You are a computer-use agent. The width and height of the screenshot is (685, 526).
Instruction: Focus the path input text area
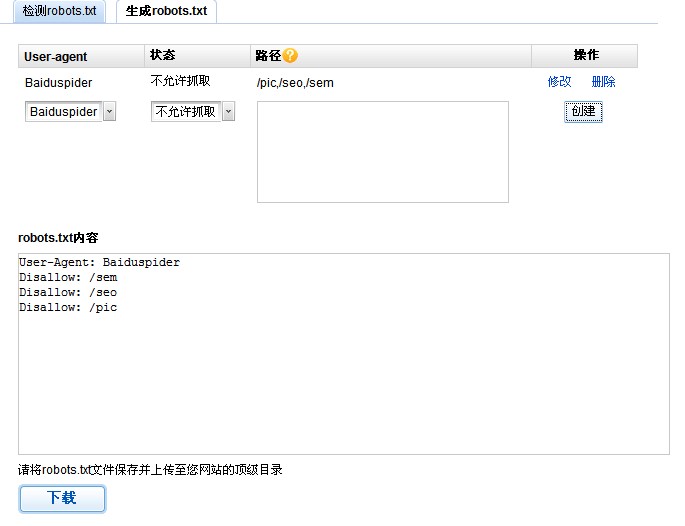(383, 152)
